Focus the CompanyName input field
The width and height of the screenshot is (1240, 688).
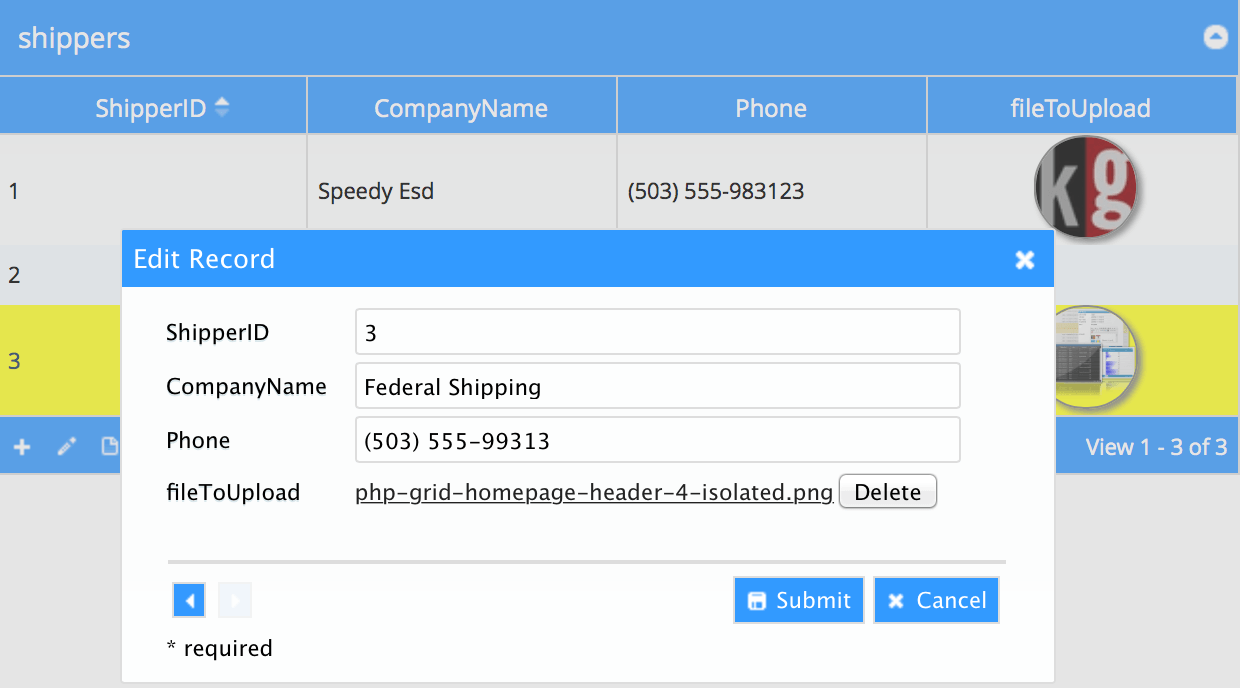pyautogui.click(x=658, y=386)
